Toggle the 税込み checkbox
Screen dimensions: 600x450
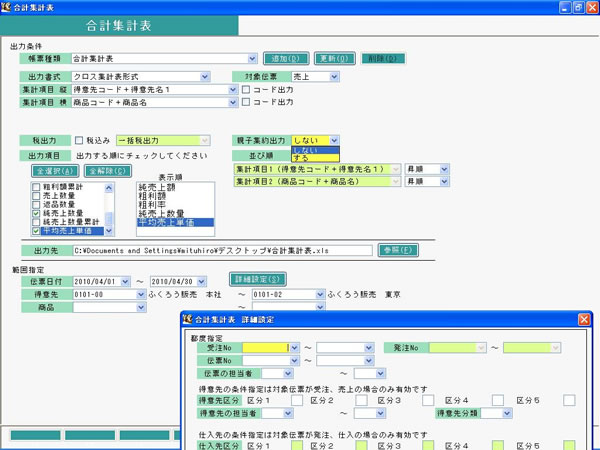coord(79,140)
